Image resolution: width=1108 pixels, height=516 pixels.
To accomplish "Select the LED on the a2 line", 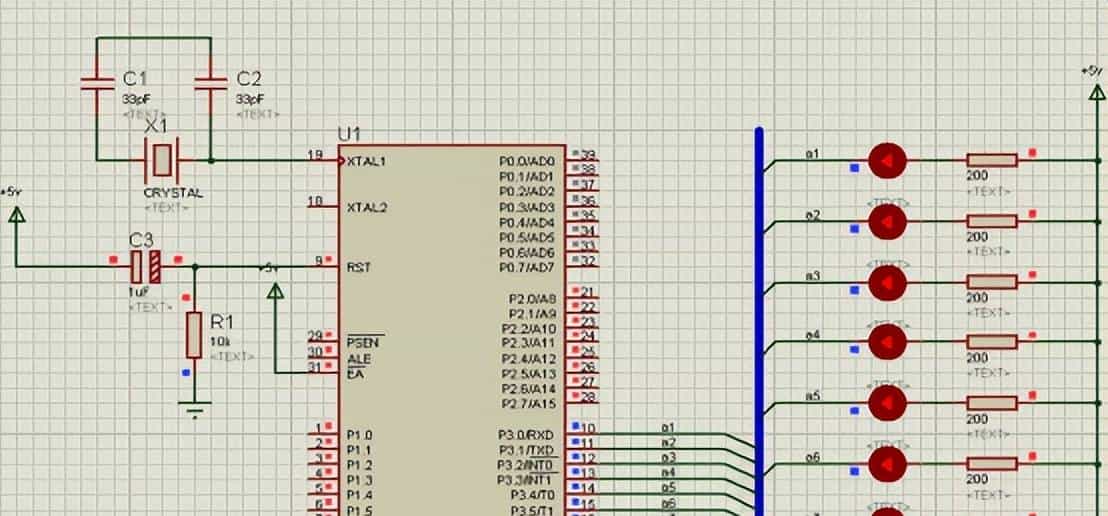I will tap(887, 222).
